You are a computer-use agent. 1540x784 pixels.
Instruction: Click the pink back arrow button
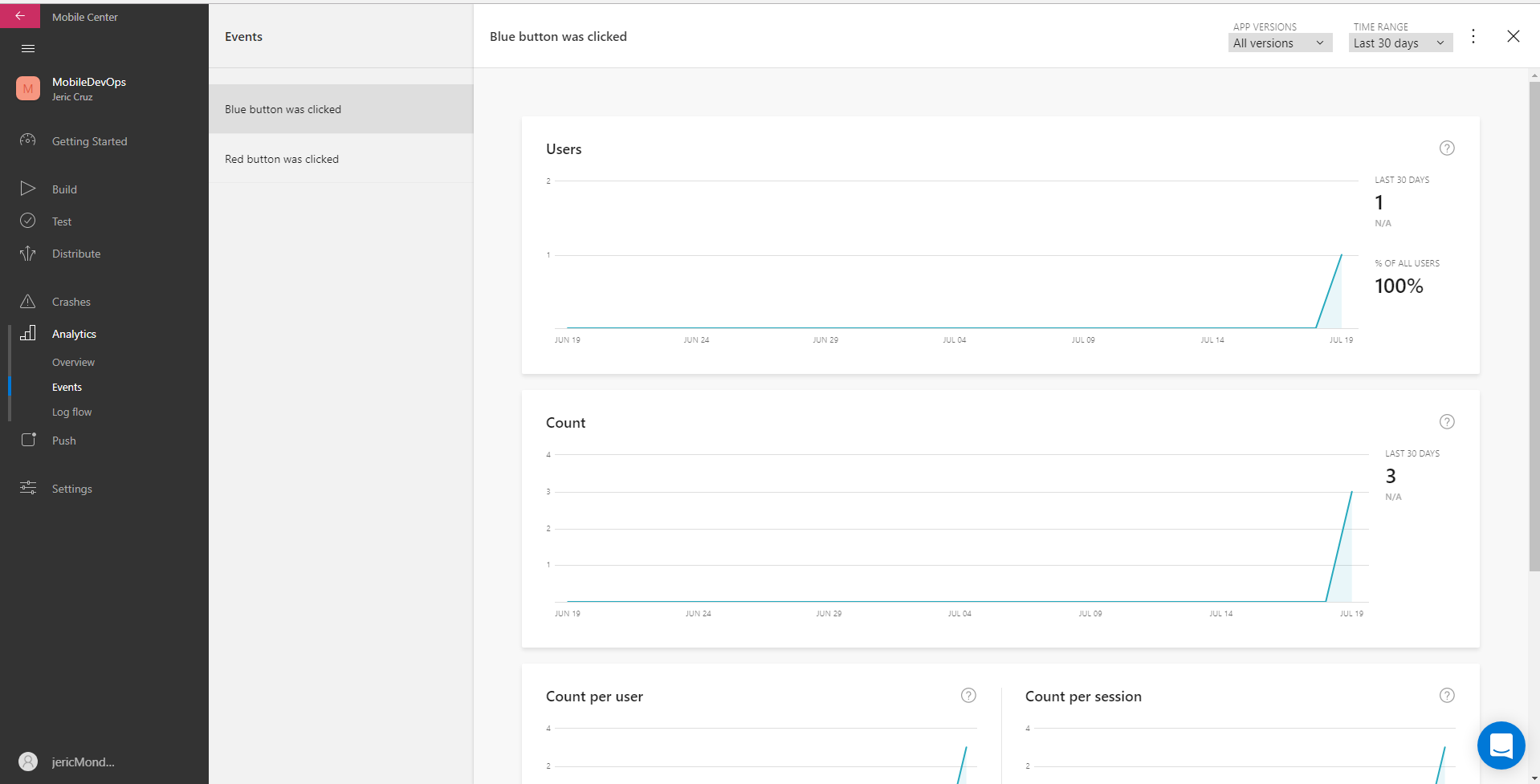20,16
